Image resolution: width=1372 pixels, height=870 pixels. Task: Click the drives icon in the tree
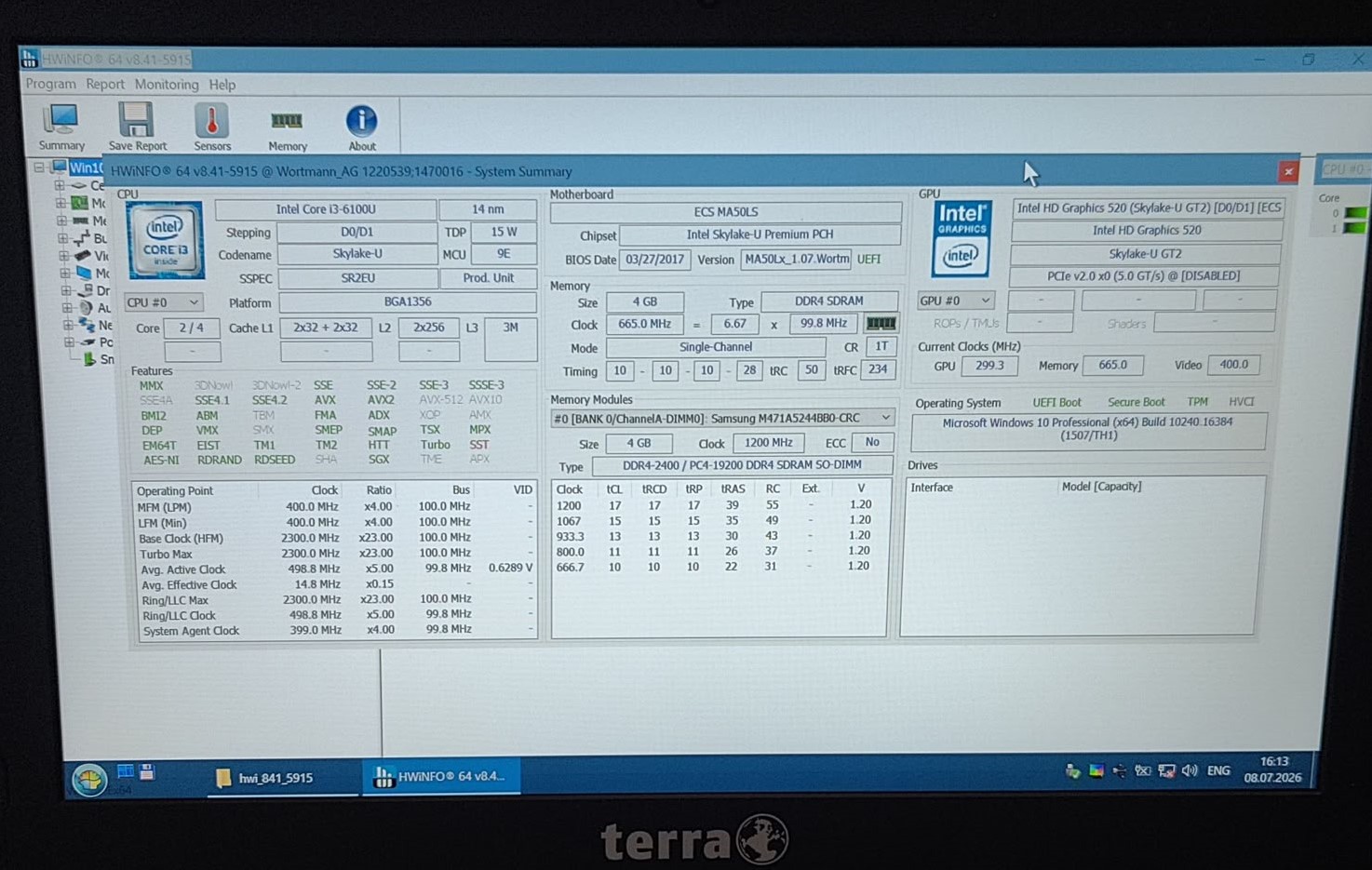(x=86, y=290)
